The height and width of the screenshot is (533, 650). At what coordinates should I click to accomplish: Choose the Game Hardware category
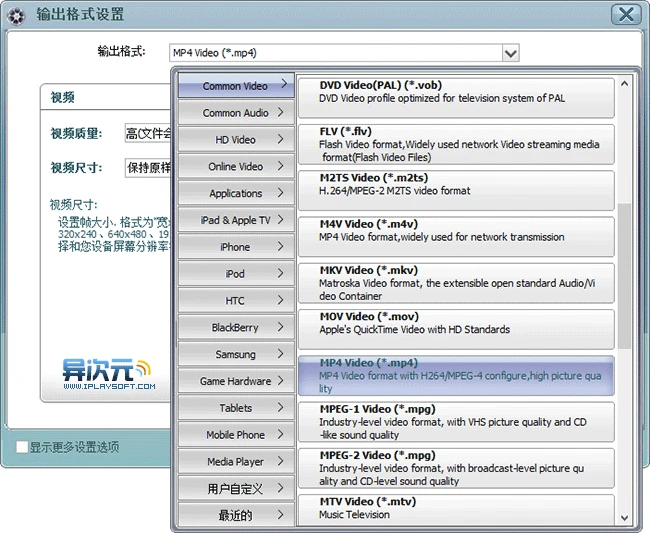[x=236, y=381]
